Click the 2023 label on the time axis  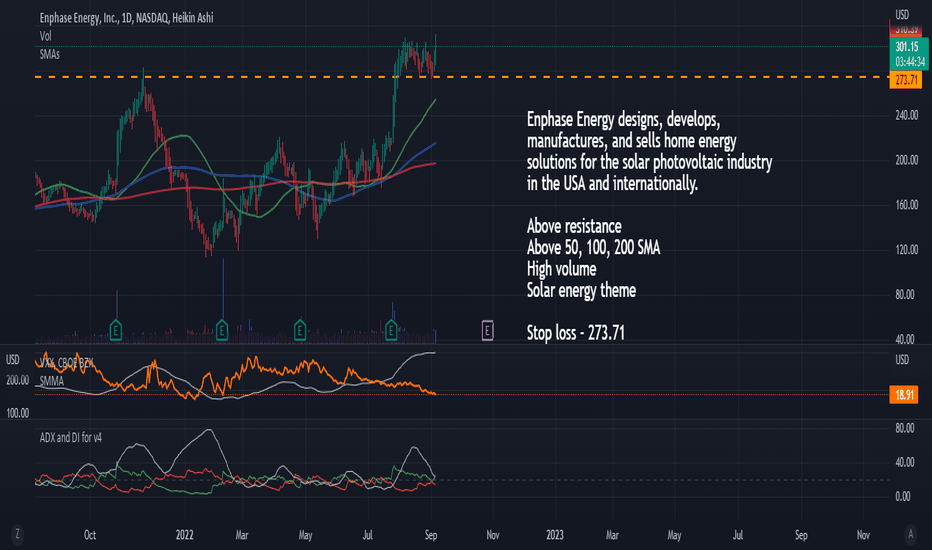tap(555, 535)
